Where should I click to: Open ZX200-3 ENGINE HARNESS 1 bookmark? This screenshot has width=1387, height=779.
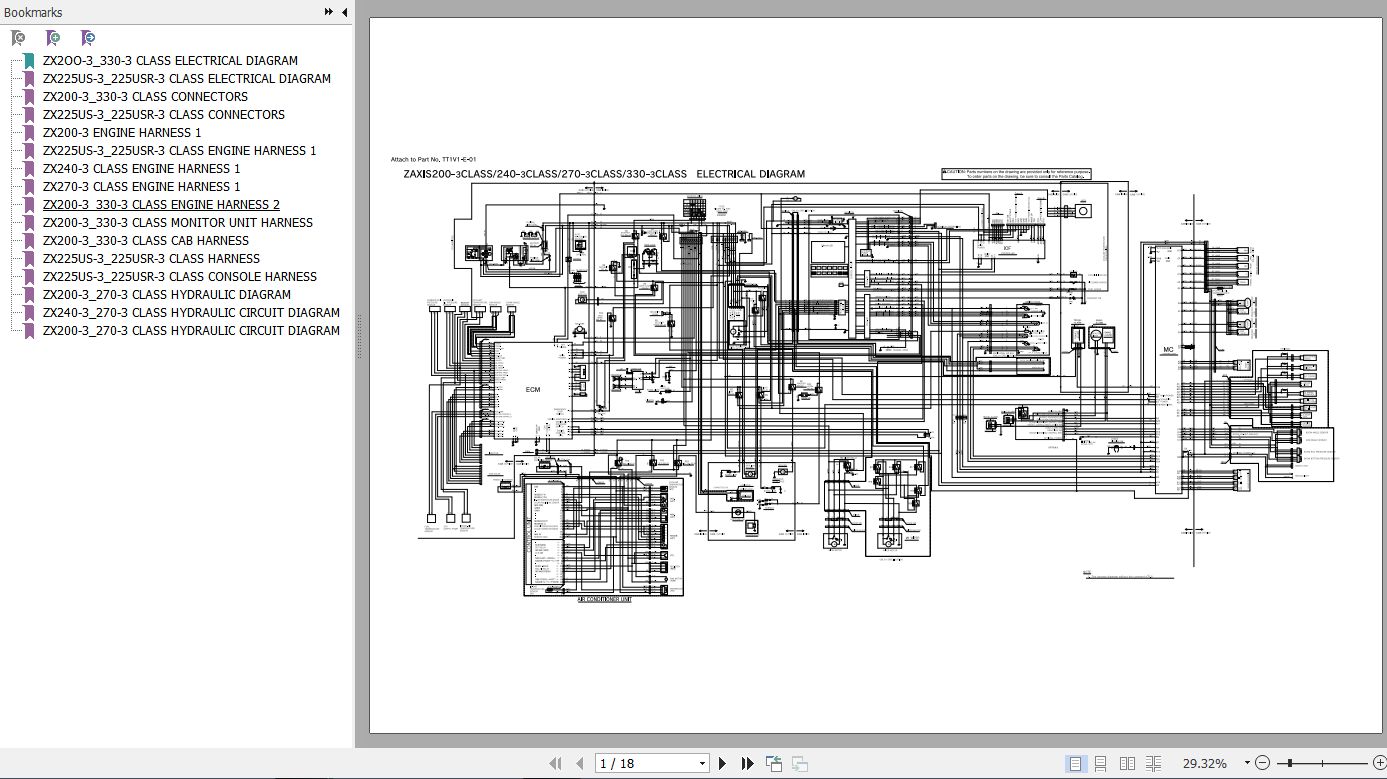pyautogui.click(x=122, y=132)
